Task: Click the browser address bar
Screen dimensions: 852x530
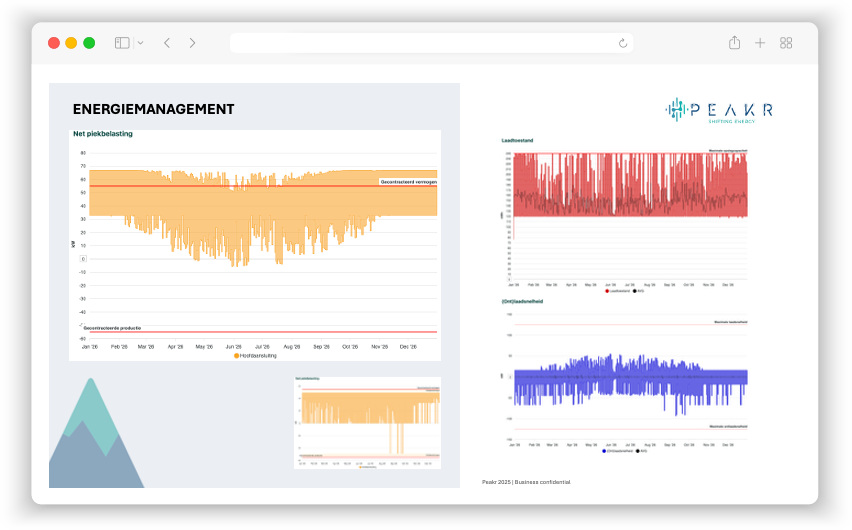Action: tap(420, 43)
